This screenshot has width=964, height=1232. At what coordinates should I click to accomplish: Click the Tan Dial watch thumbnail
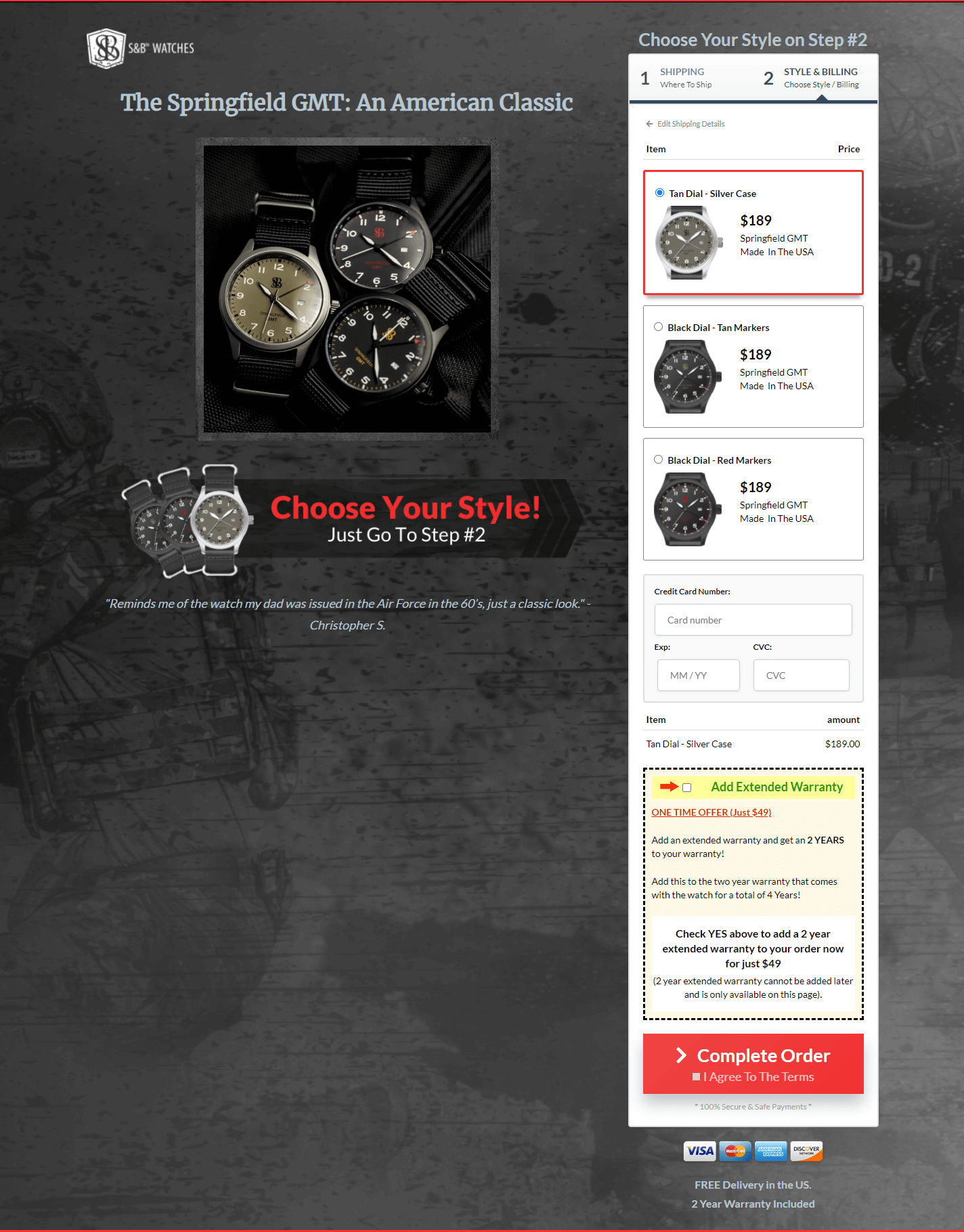click(688, 242)
